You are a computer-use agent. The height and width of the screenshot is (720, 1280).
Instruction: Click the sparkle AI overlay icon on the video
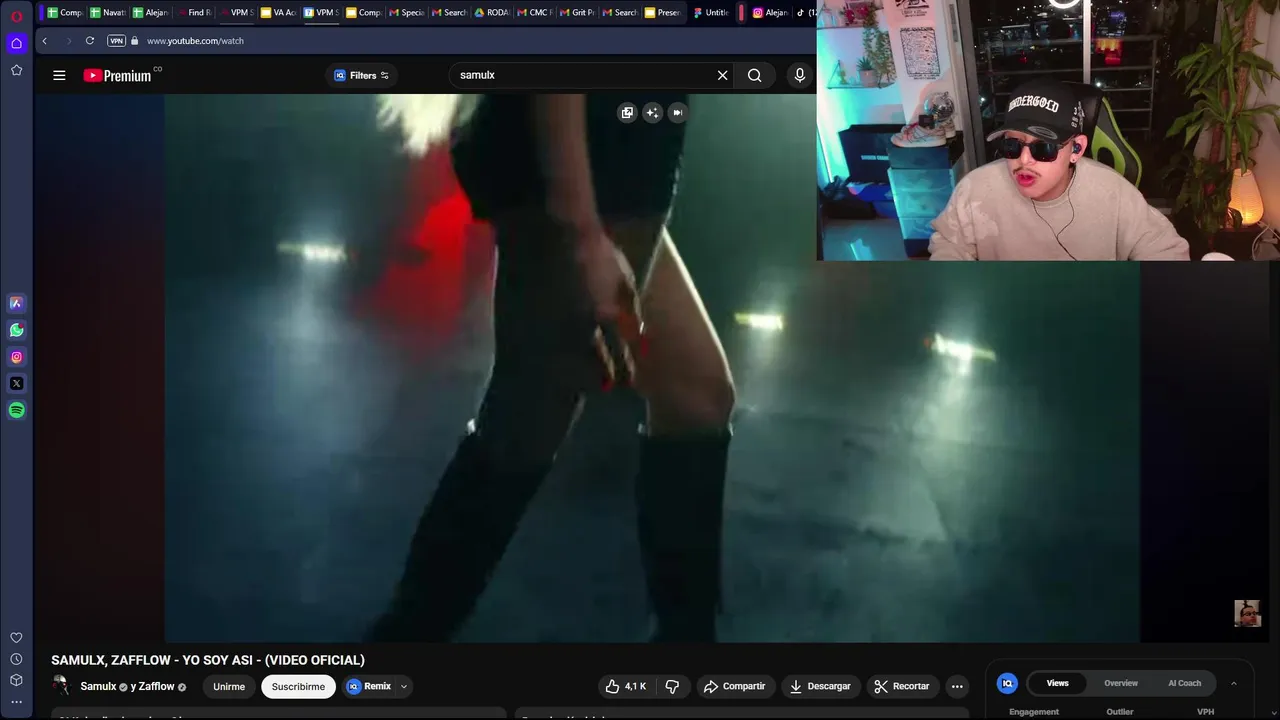(652, 113)
